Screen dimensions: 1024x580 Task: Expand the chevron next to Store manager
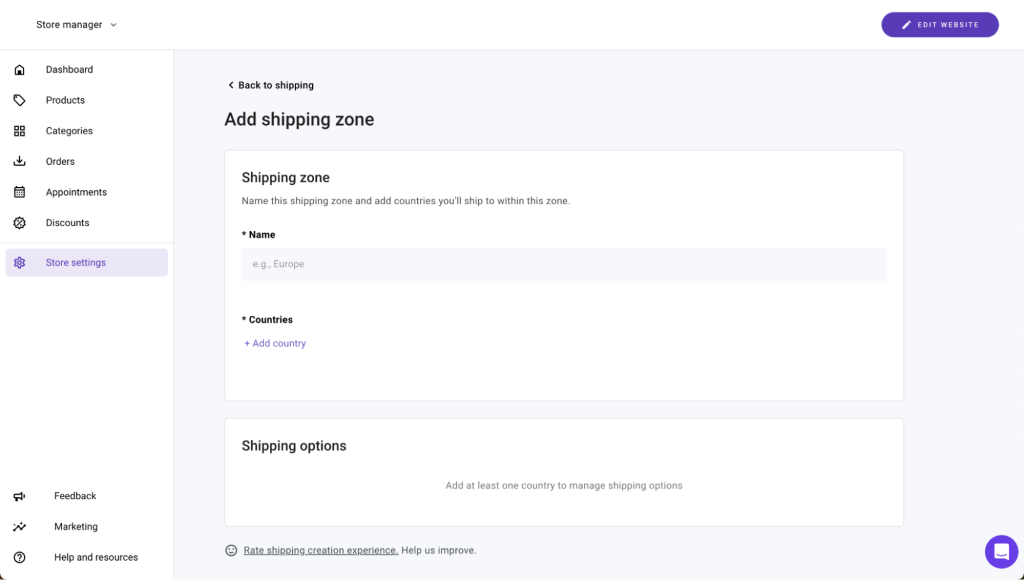coord(113,24)
